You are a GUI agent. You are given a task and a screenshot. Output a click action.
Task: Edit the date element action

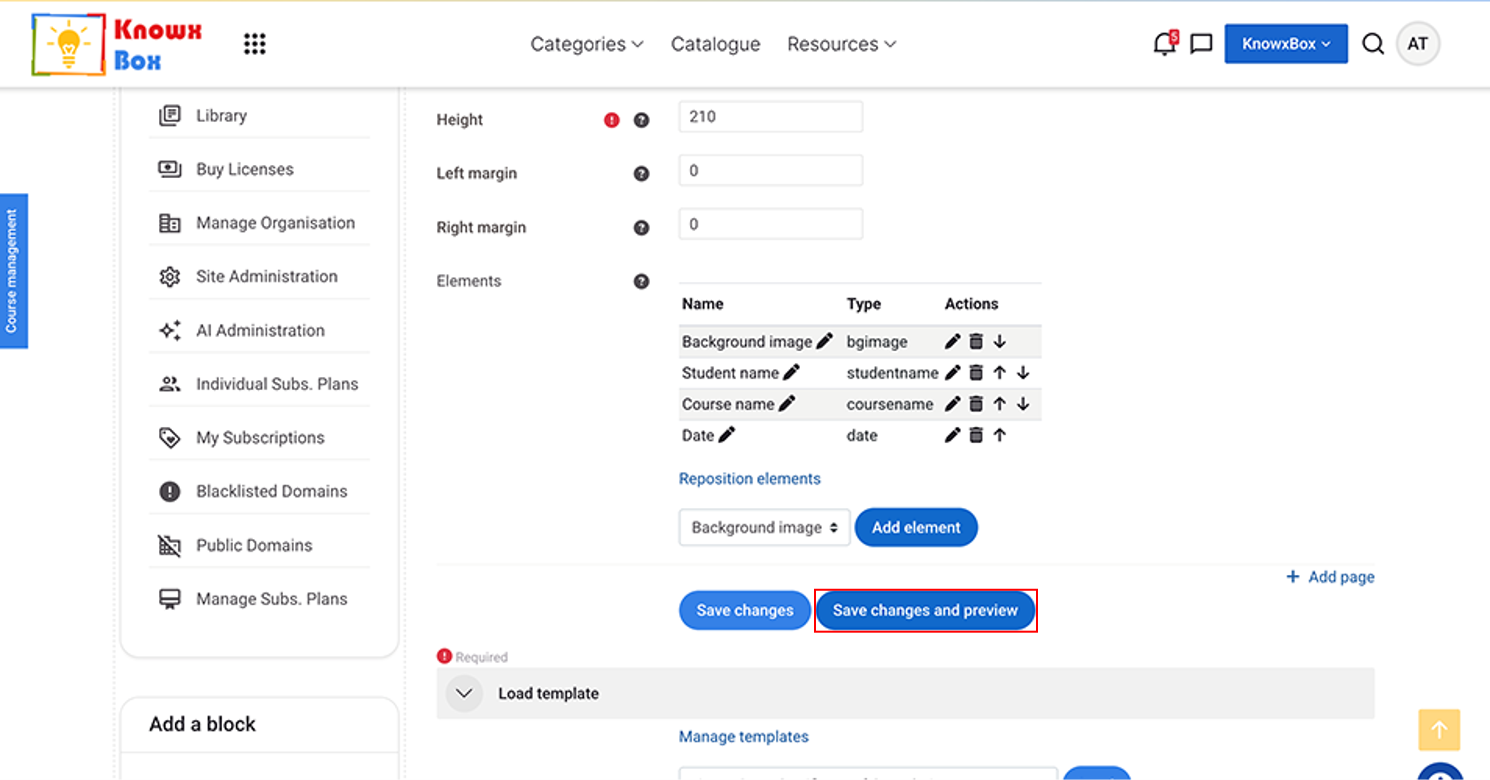(x=952, y=435)
